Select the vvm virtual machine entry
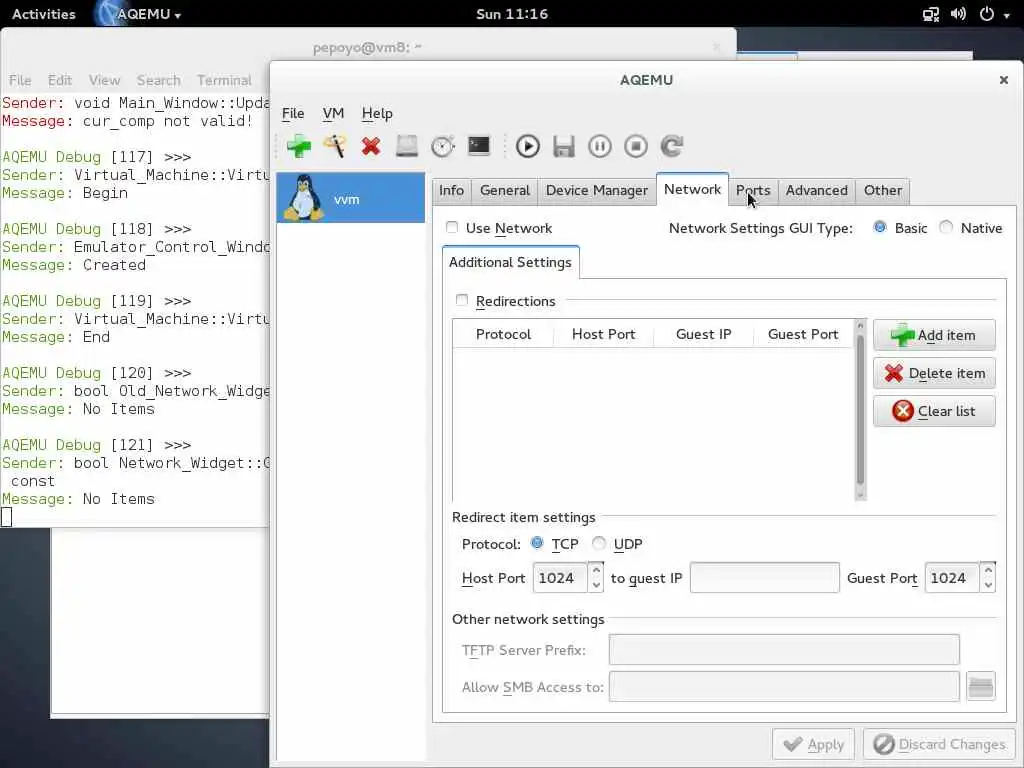This screenshot has width=1024, height=768. [351, 198]
